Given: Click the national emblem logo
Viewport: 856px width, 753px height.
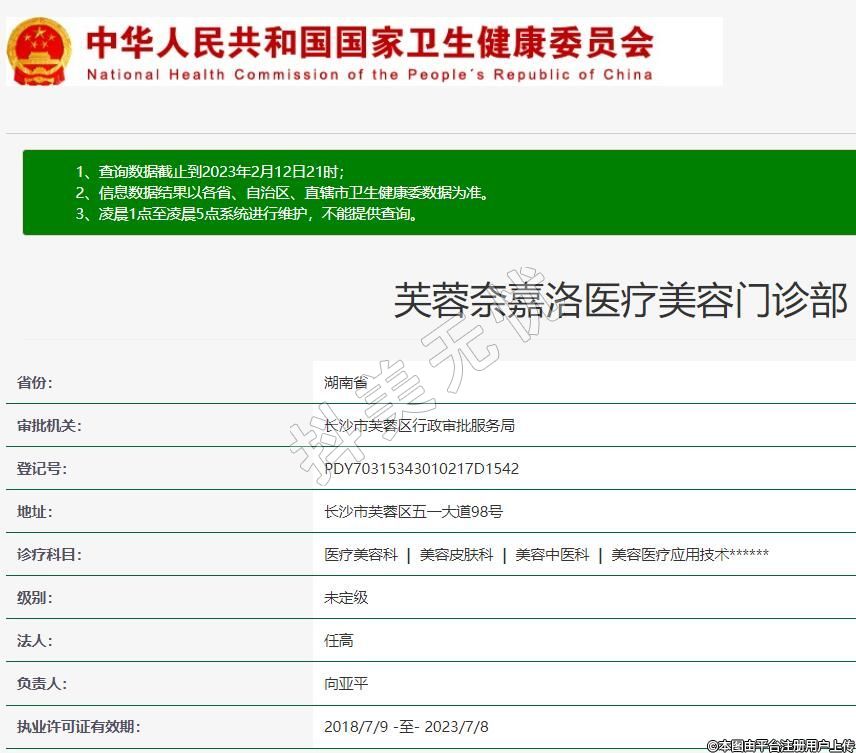Looking at the screenshot, I should 40,50.
